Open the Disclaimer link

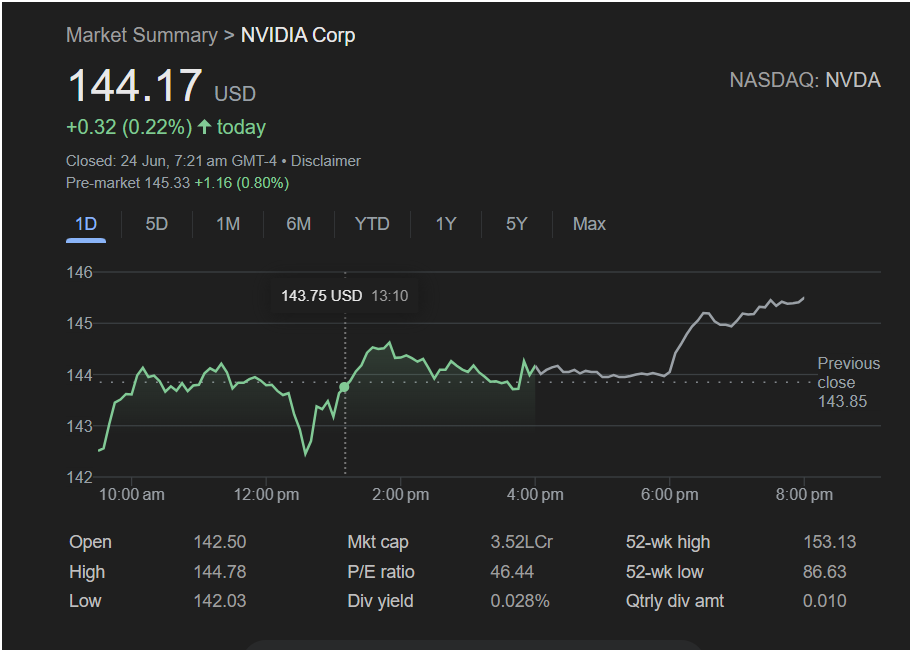(x=326, y=161)
